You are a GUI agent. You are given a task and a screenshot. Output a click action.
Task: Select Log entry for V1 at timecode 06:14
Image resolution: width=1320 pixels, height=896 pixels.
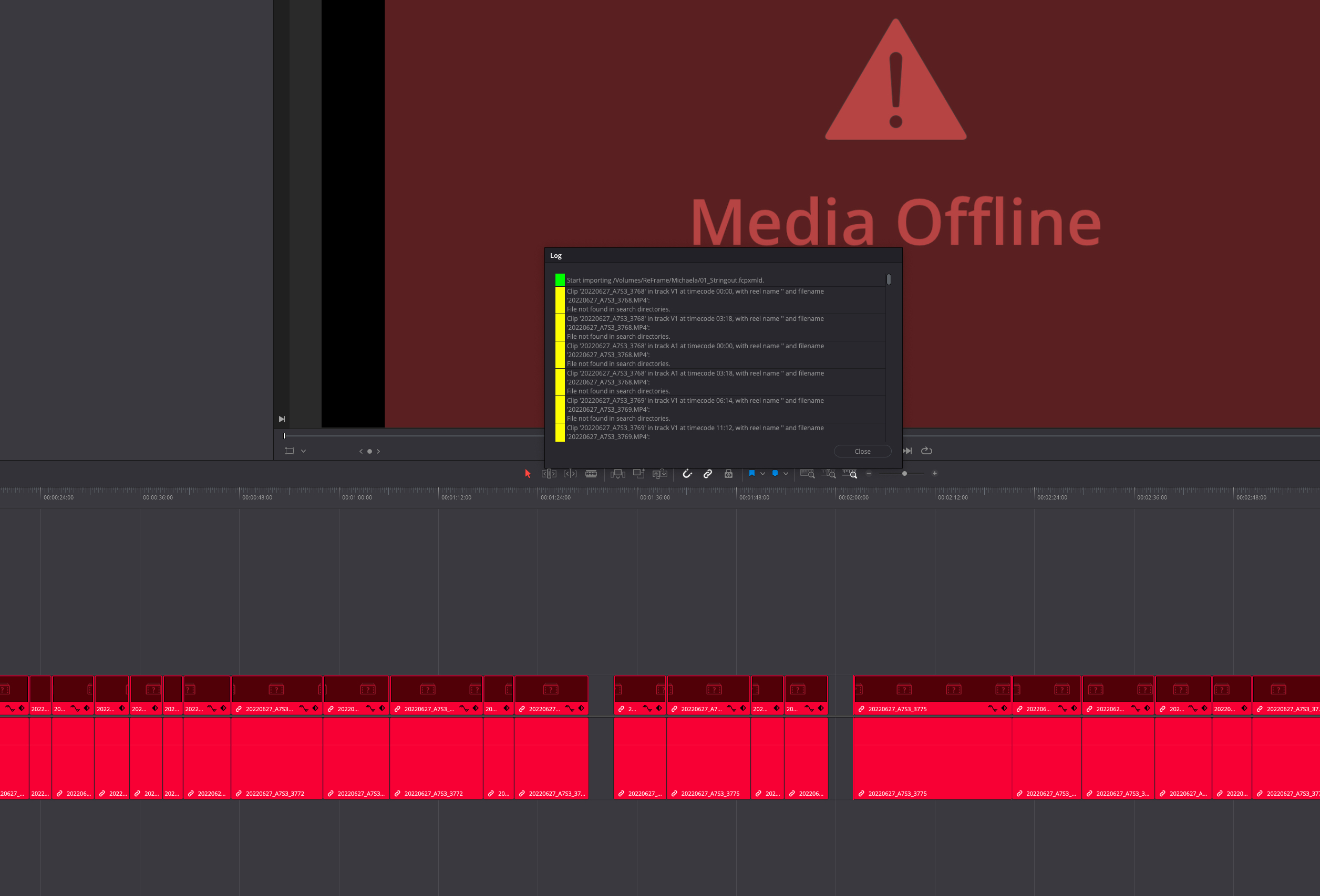(x=720, y=409)
